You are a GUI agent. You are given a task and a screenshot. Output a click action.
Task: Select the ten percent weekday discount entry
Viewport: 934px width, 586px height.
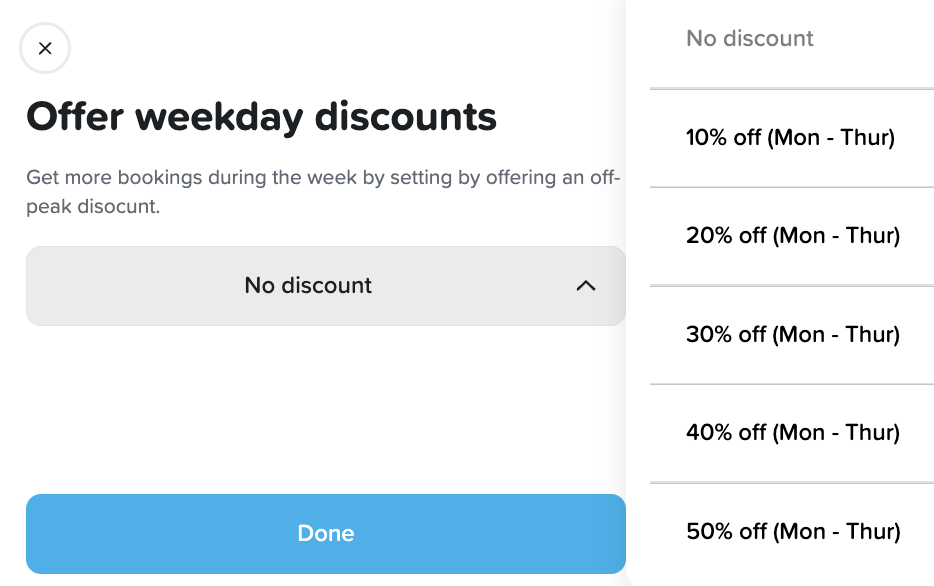(790, 138)
